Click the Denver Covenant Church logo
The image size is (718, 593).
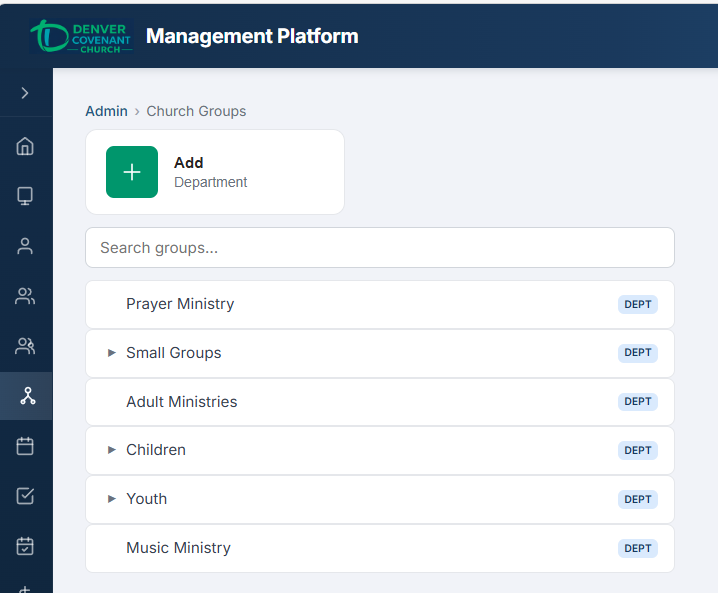click(x=82, y=36)
